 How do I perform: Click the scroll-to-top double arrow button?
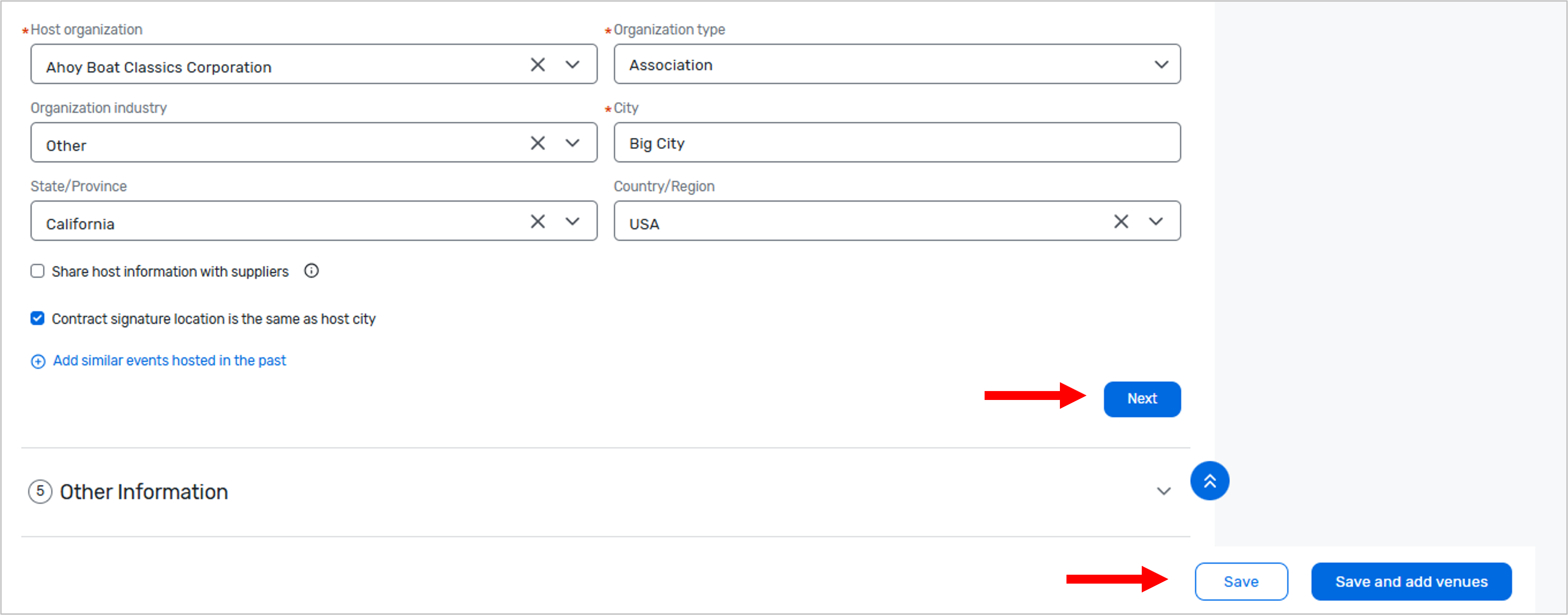(1209, 481)
